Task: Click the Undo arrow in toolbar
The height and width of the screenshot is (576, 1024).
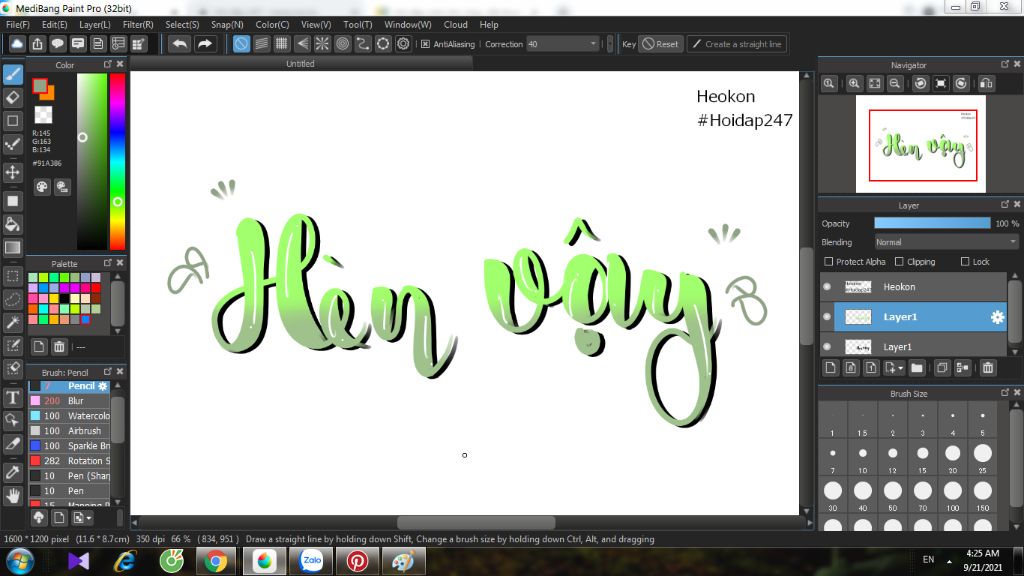Action: click(x=179, y=44)
